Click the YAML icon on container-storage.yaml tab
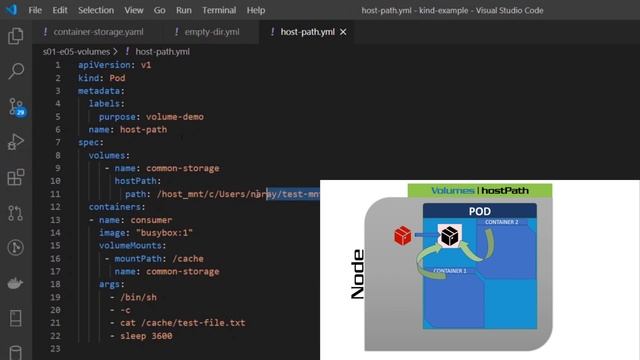The width and height of the screenshot is (640, 360). 45,32
